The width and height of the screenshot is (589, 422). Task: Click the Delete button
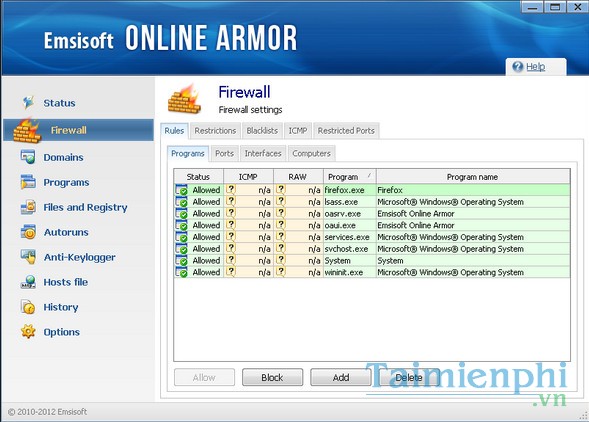pos(409,377)
